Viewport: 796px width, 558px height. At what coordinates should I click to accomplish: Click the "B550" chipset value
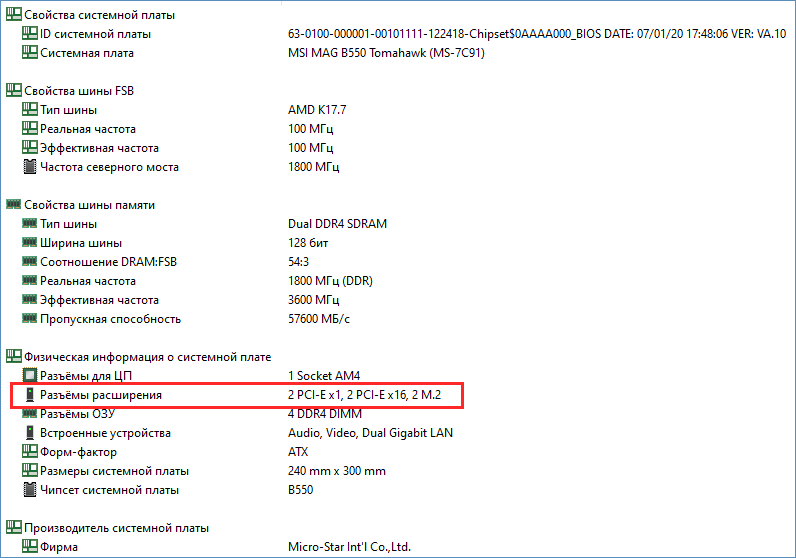click(x=301, y=490)
